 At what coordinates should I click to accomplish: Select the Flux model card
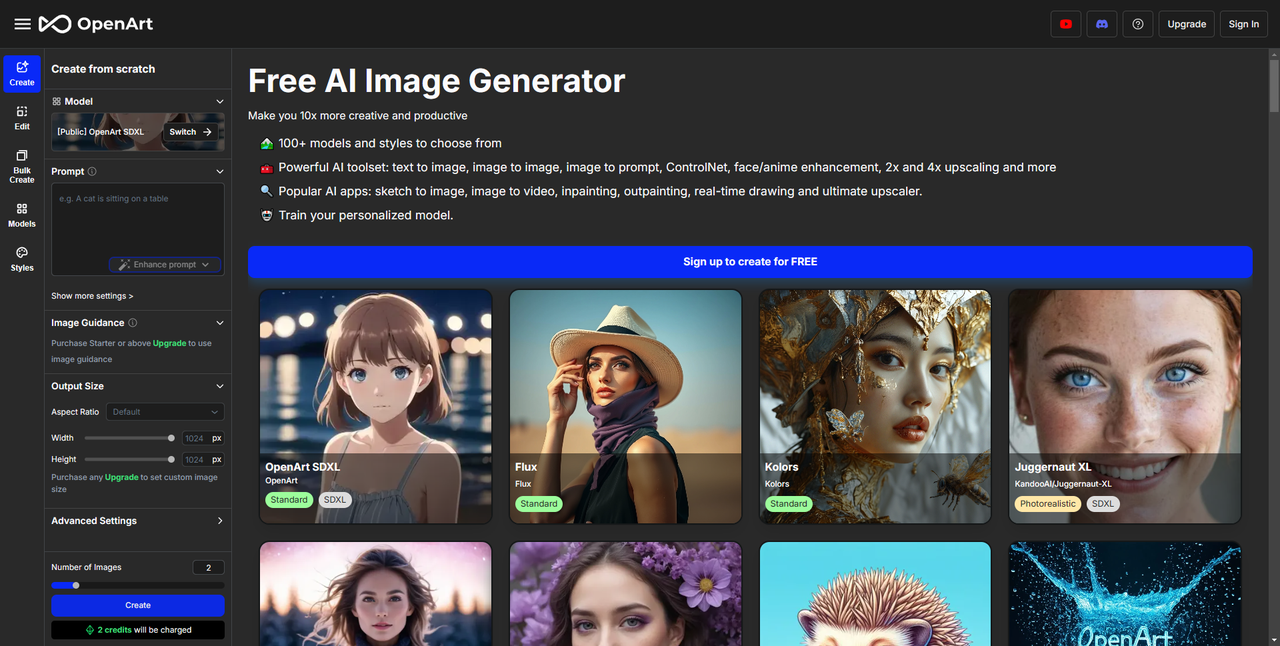[x=626, y=407]
